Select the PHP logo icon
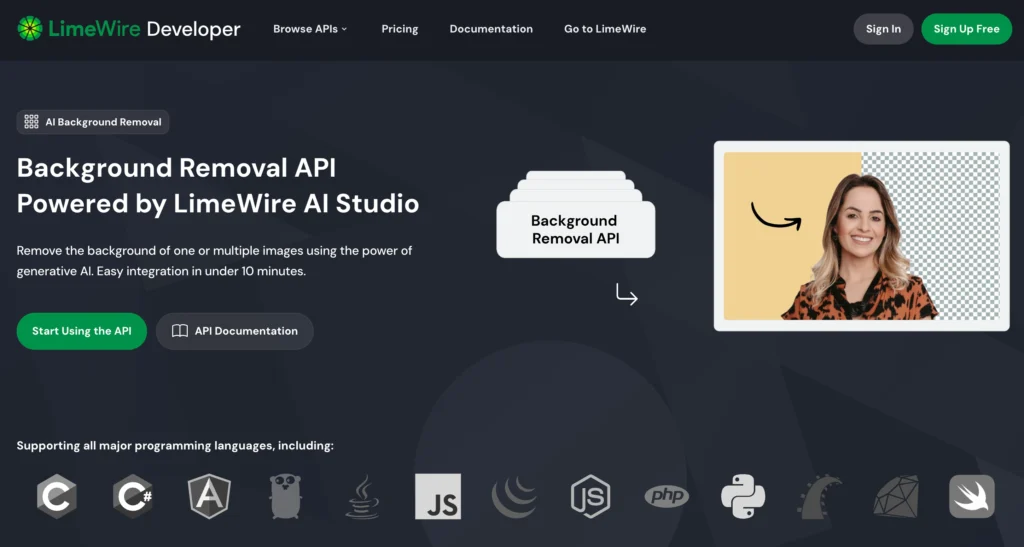This screenshot has height=547, width=1024. click(667, 496)
